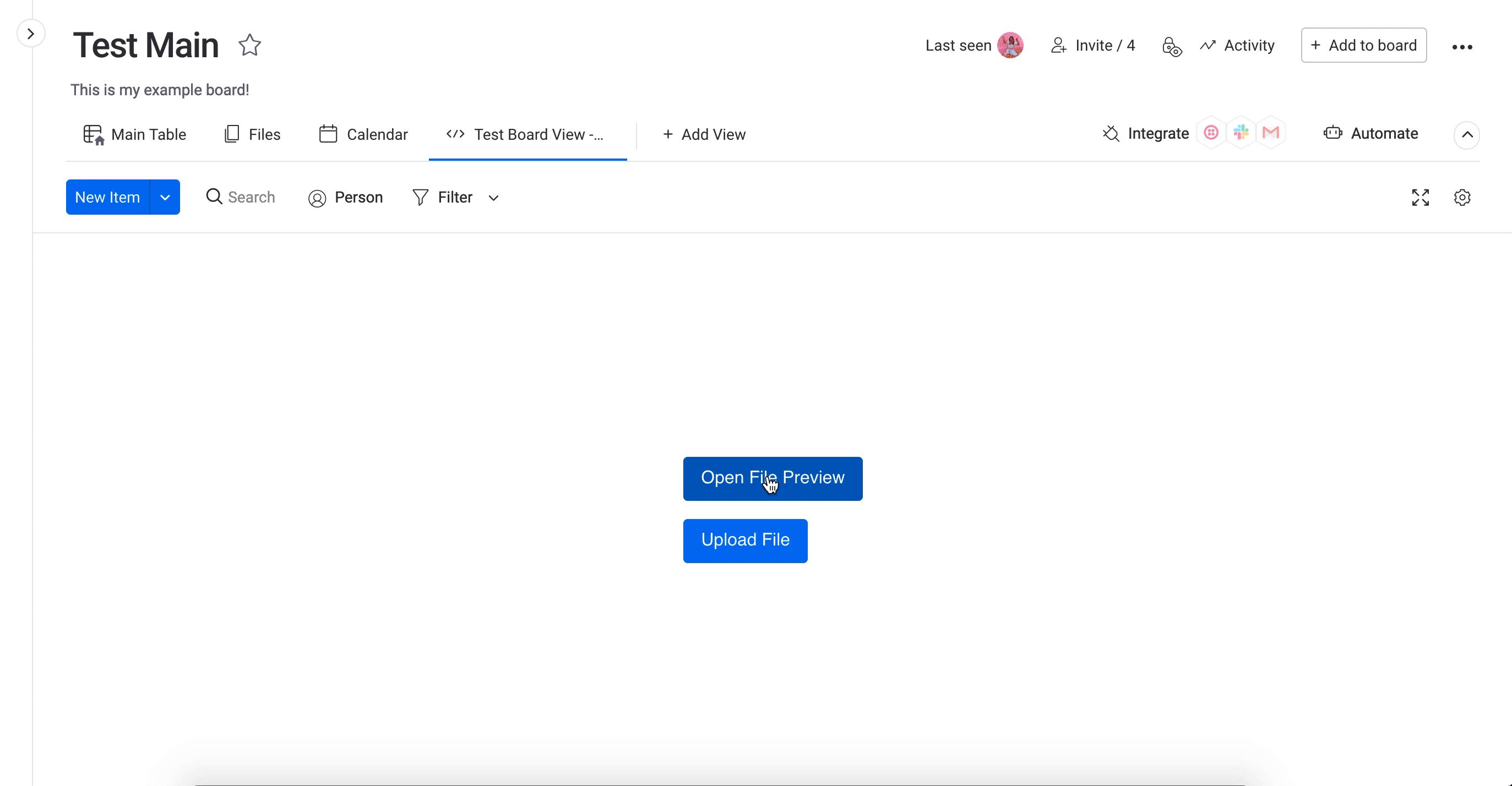Click the Search magnifier icon

click(x=213, y=198)
